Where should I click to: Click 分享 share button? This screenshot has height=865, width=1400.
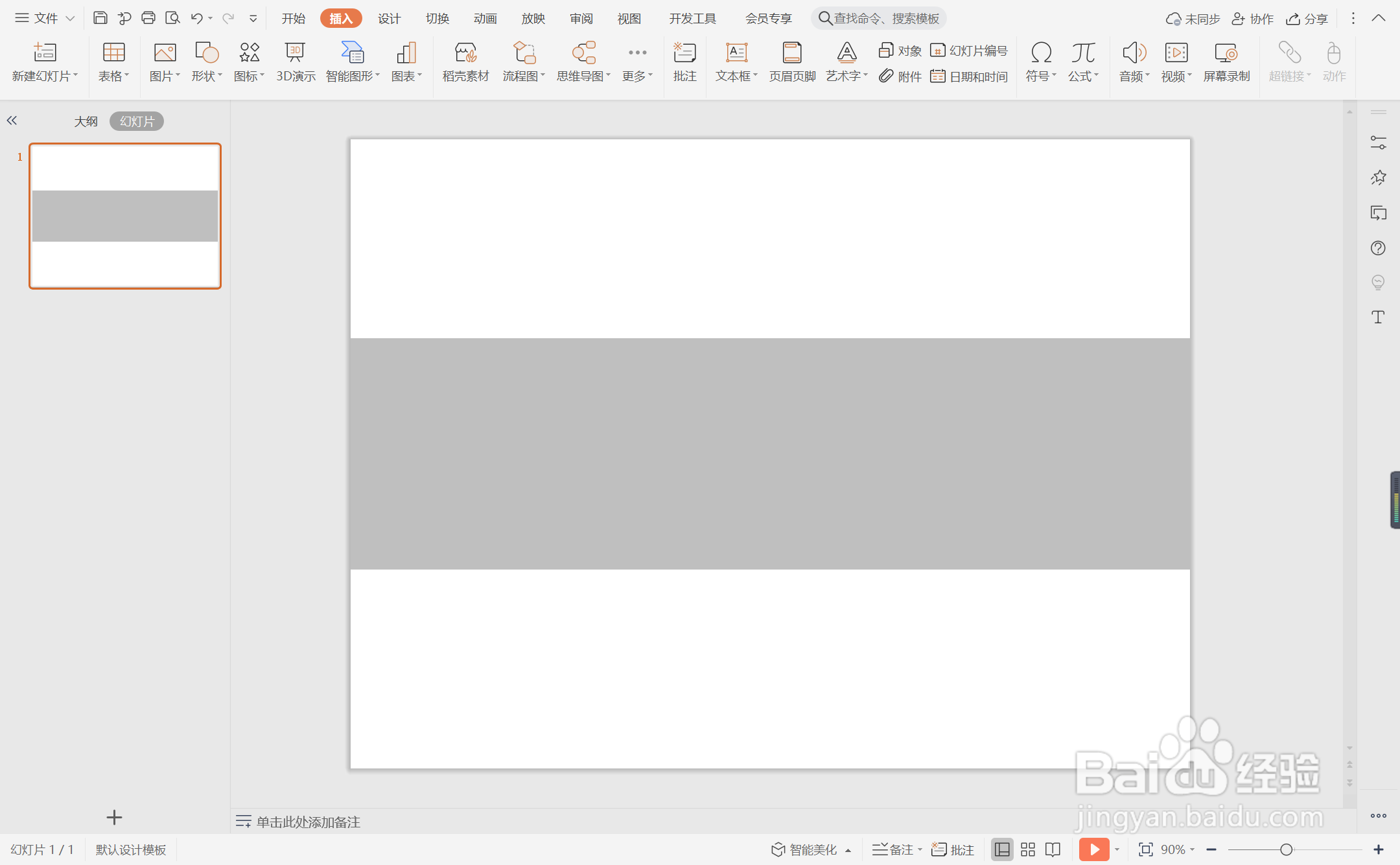coord(1307,18)
